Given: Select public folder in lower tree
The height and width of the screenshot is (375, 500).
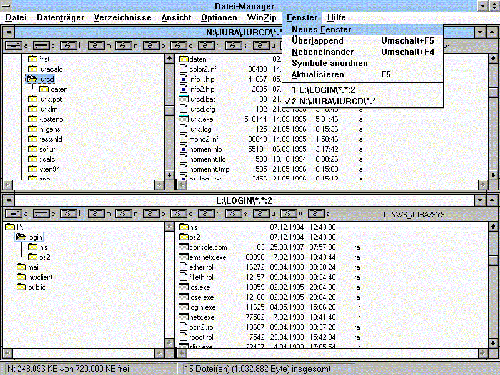Looking at the screenshot, I should [x=31, y=287].
